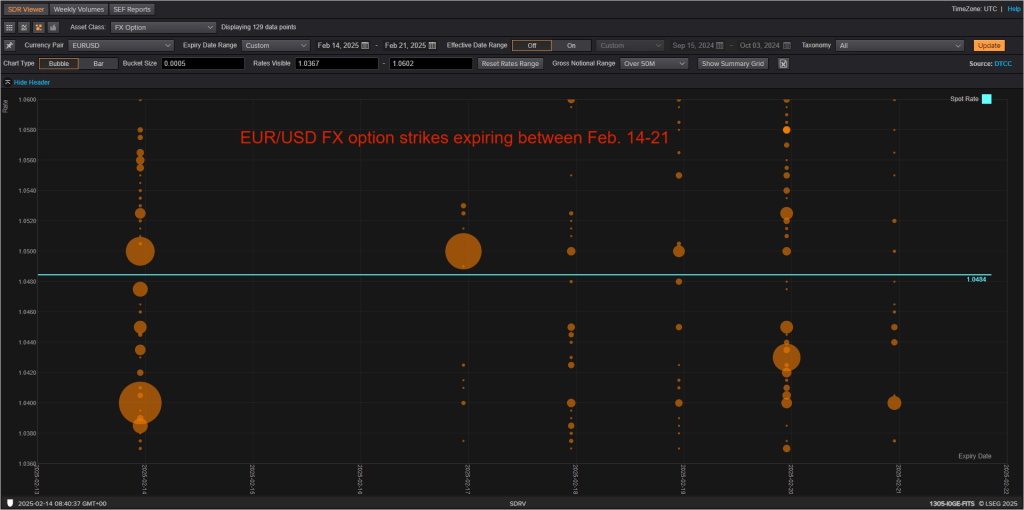
Task: Expand the Currency Pair EURUSD dropdown
Action: [x=121, y=45]
